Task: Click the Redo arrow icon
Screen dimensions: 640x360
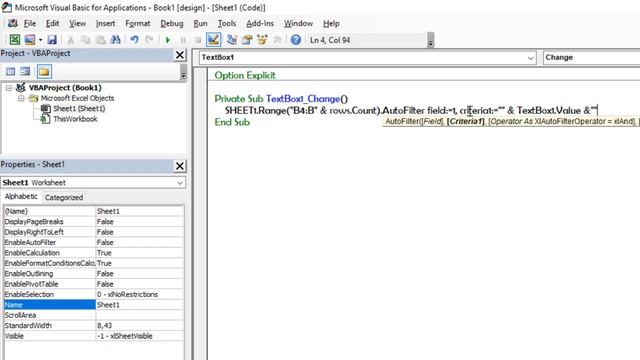Action: tap(149, 40)
